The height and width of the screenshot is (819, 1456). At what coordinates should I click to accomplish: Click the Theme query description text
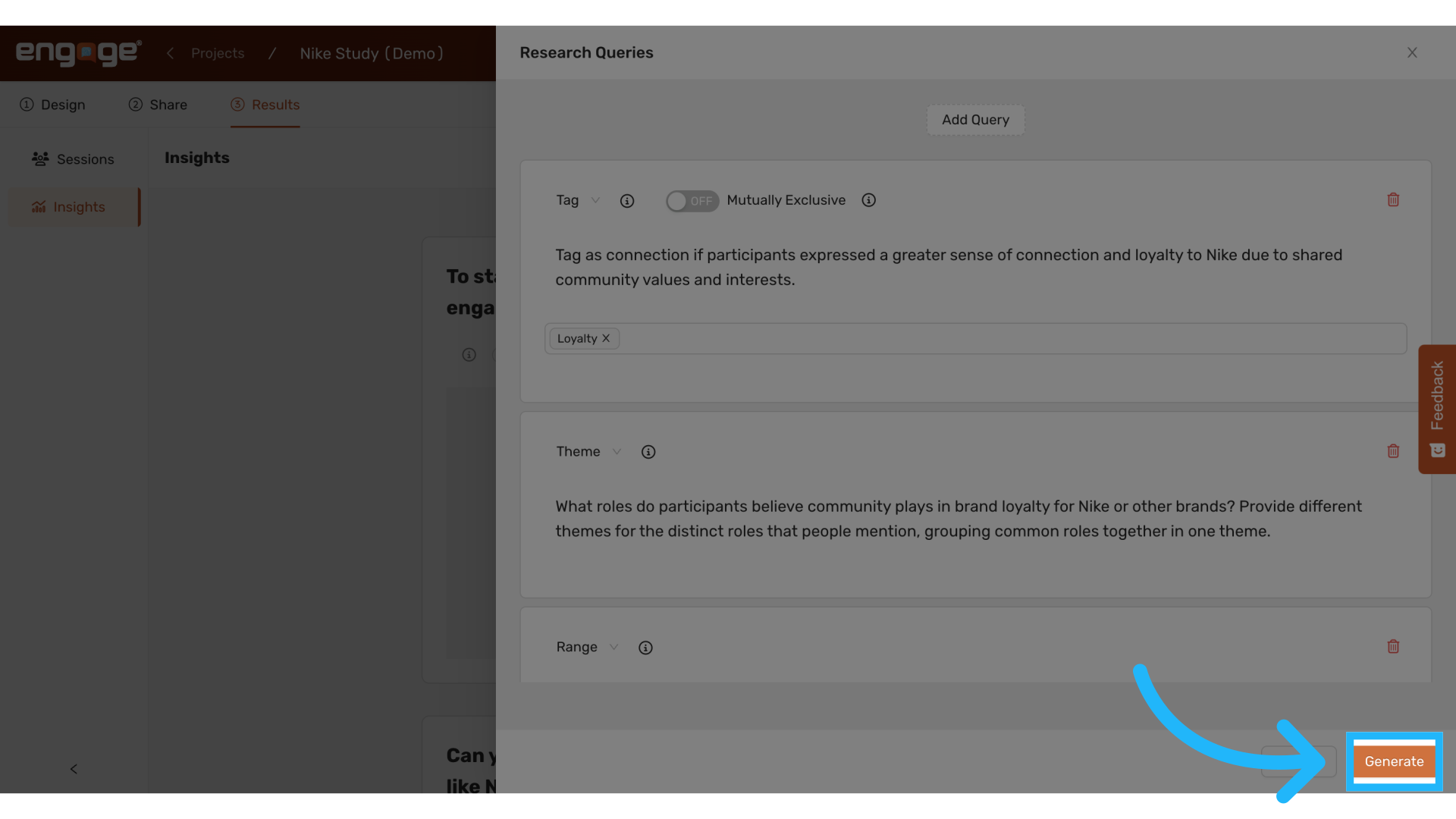click(x=959, y=519)
